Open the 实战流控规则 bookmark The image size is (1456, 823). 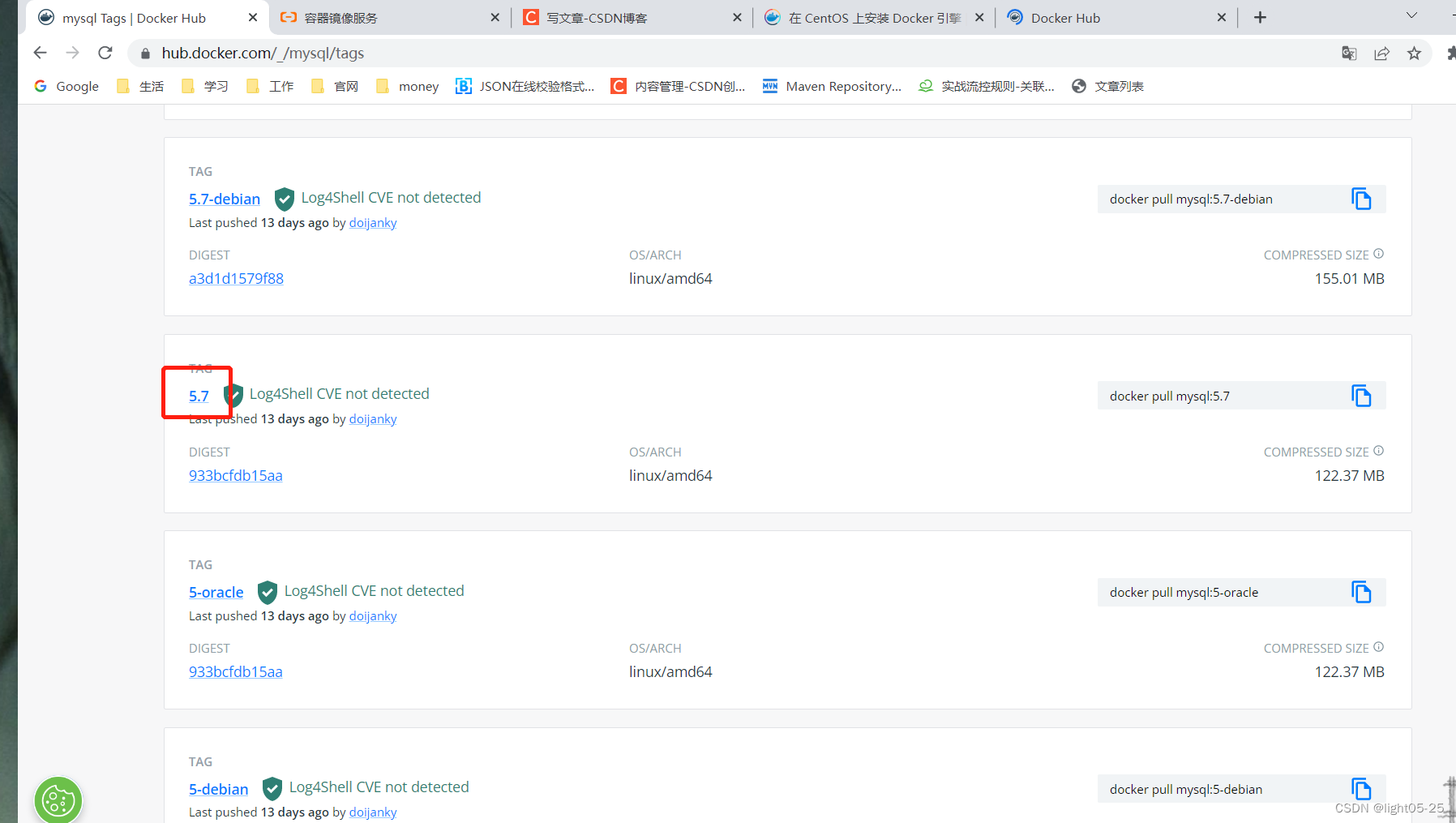[x=987, y=86]
